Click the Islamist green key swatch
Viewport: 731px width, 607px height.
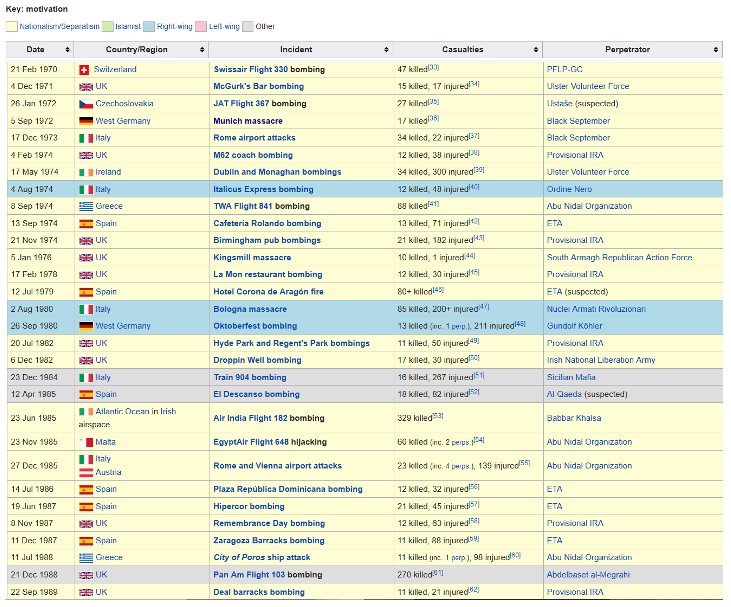(108, 27)
